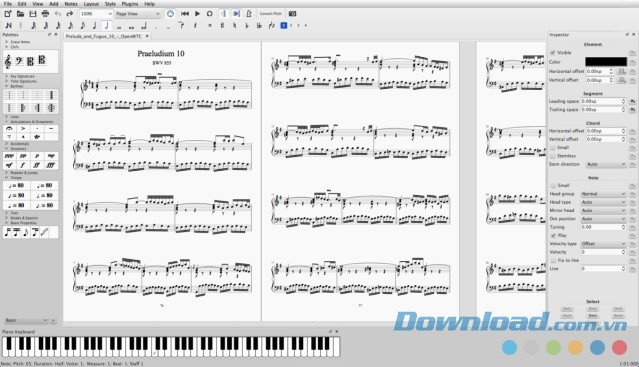Open the Stem direction dropdown

[x=606, y=165]
